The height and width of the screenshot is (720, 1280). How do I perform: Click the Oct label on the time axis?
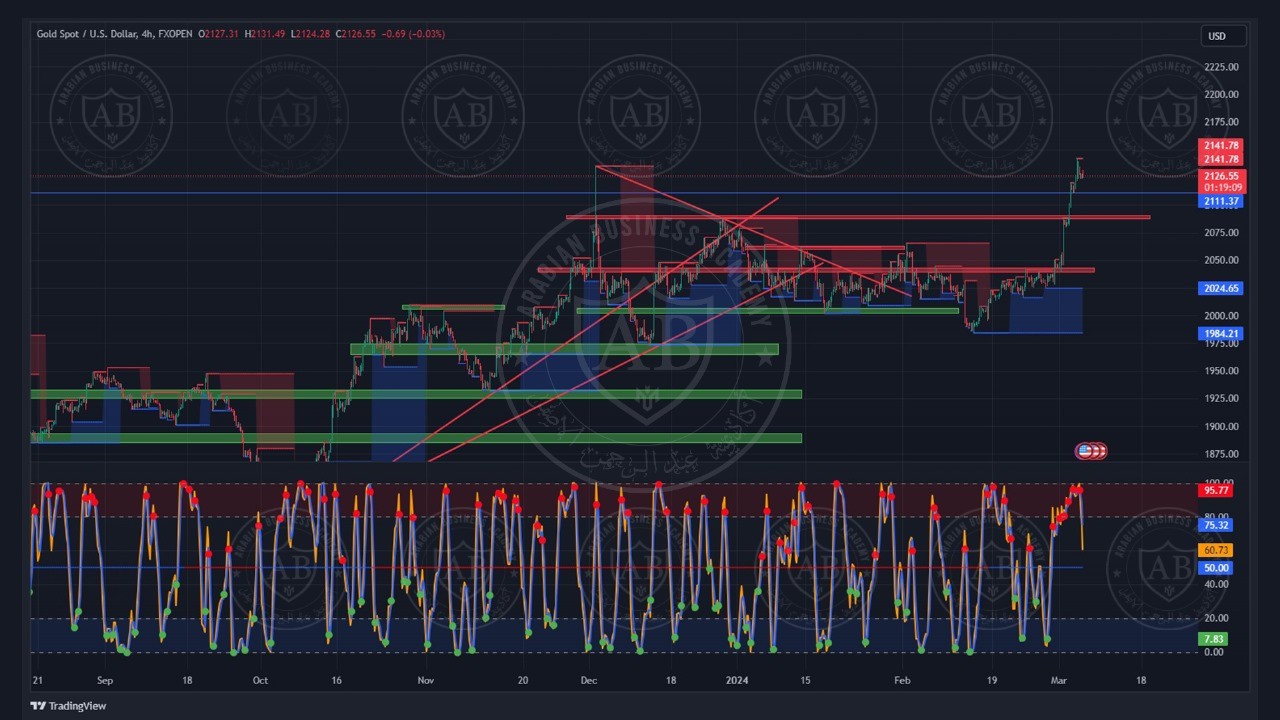coord(261,680)
